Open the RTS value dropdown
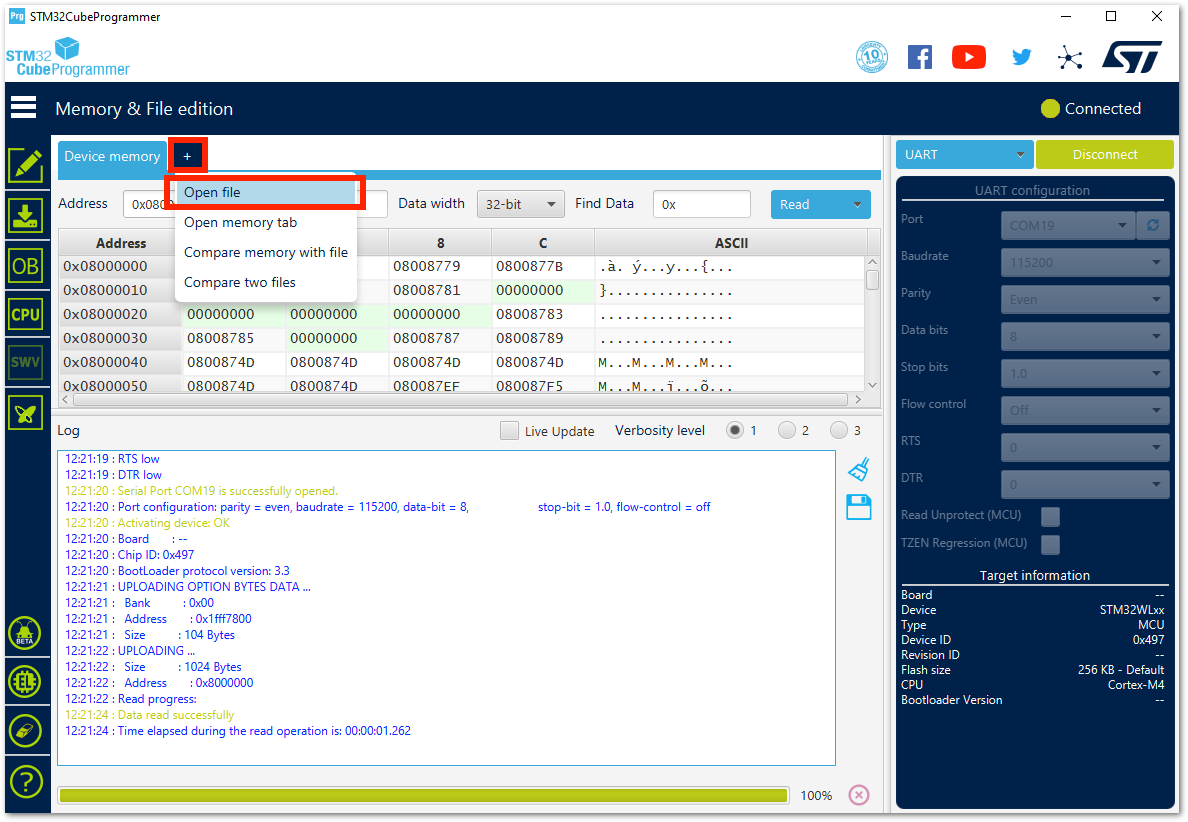Viewport: 1188px width, 822px height. [x=1084, y=447]
